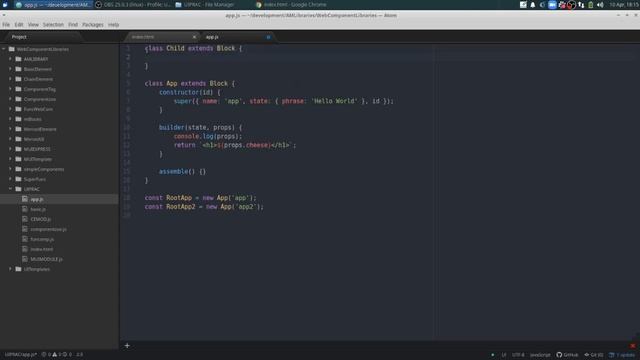This screenshot has height=360, width=640.
Task: Expand the MUIEXPRESS folder arrow
Action: 10,149
